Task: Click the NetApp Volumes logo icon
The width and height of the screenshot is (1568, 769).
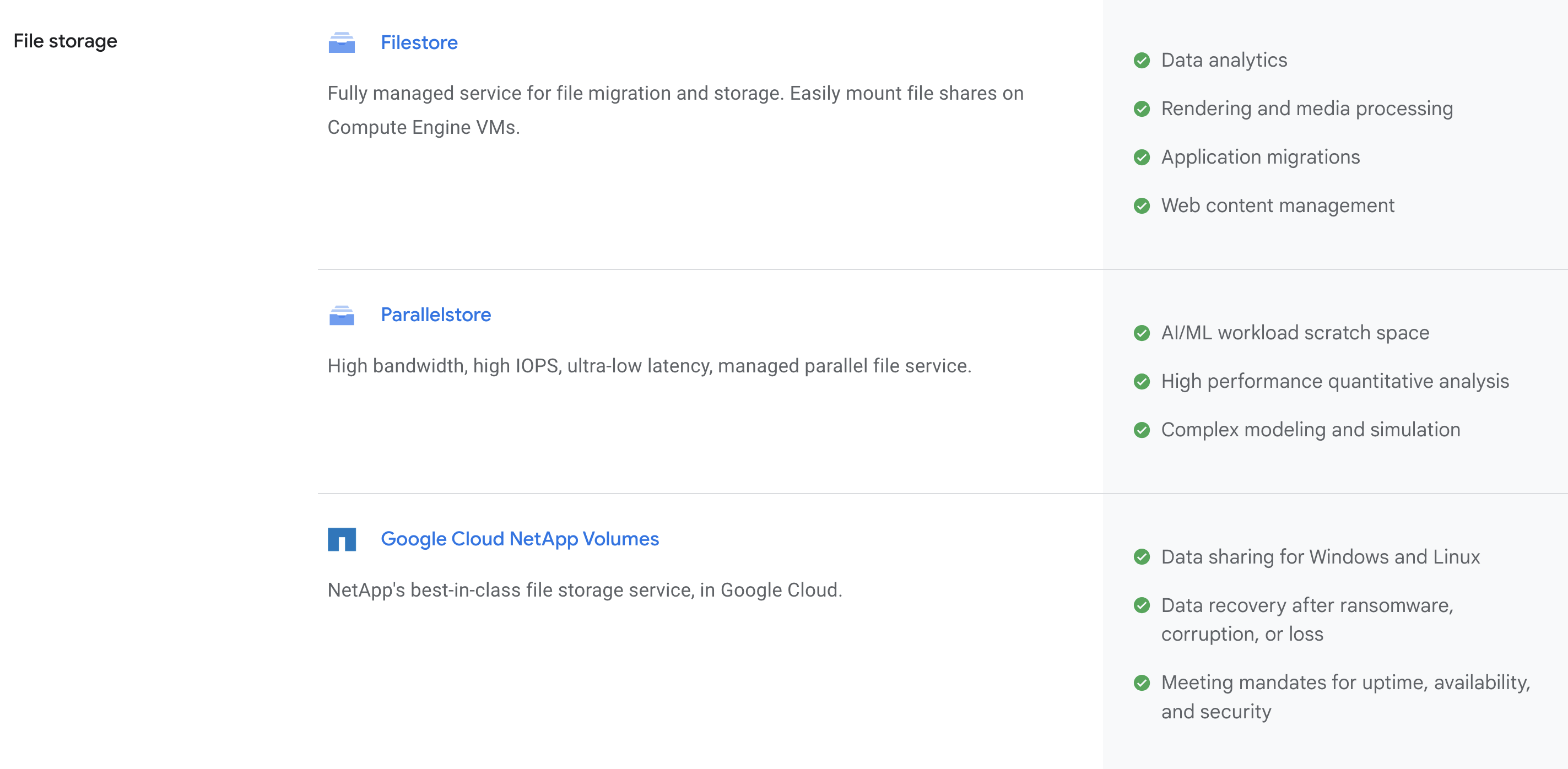Action: click(342, 540)
